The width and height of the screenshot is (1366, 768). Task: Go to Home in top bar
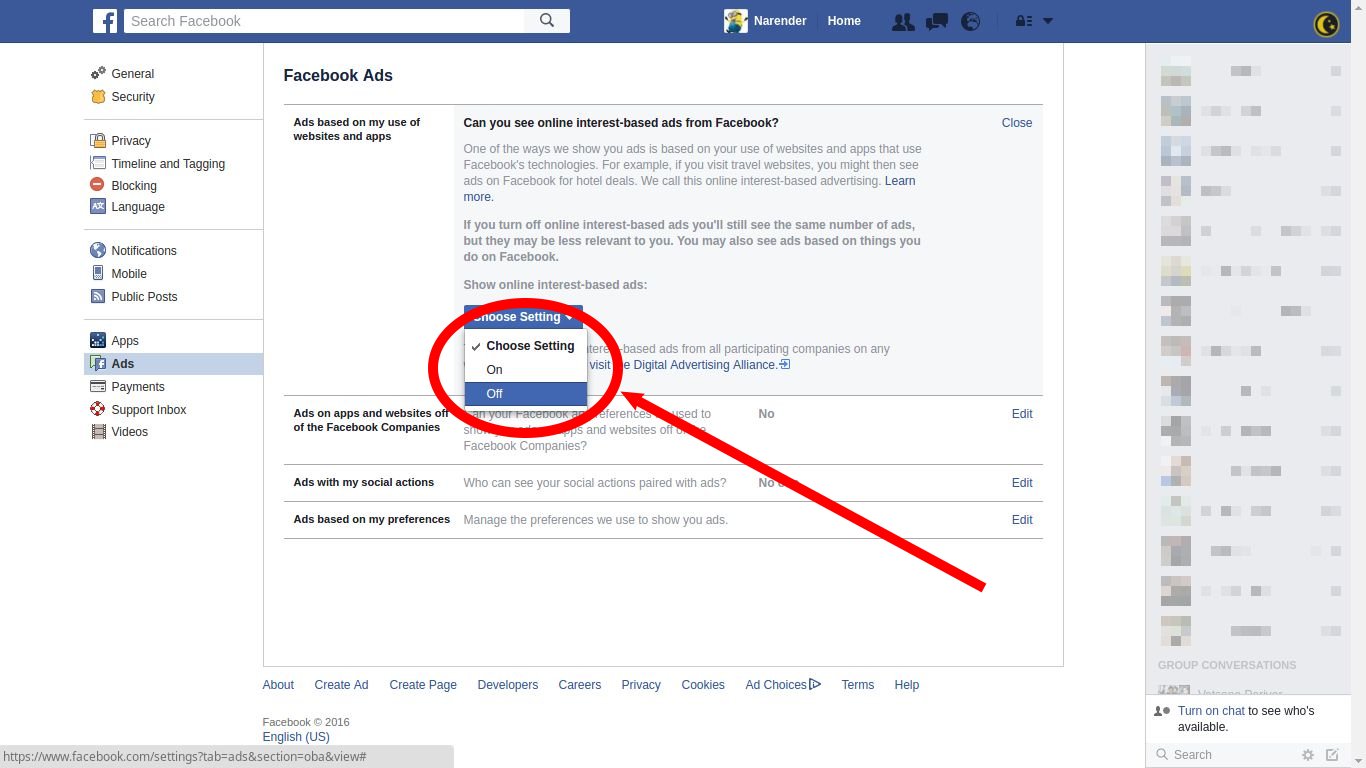(x=844, y=21)
